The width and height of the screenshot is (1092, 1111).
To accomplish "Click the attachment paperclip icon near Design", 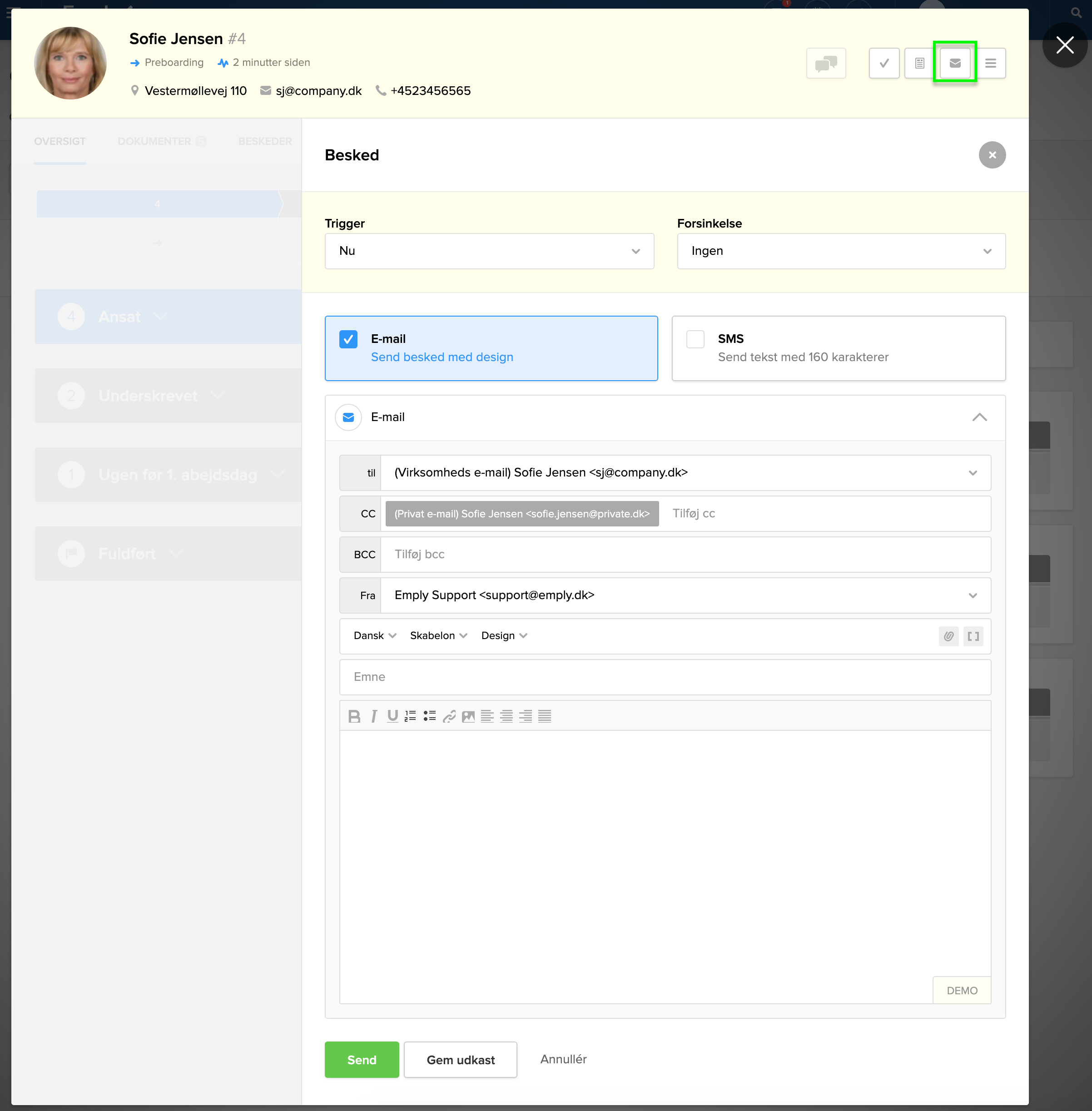I will click(x=948, y=636).
